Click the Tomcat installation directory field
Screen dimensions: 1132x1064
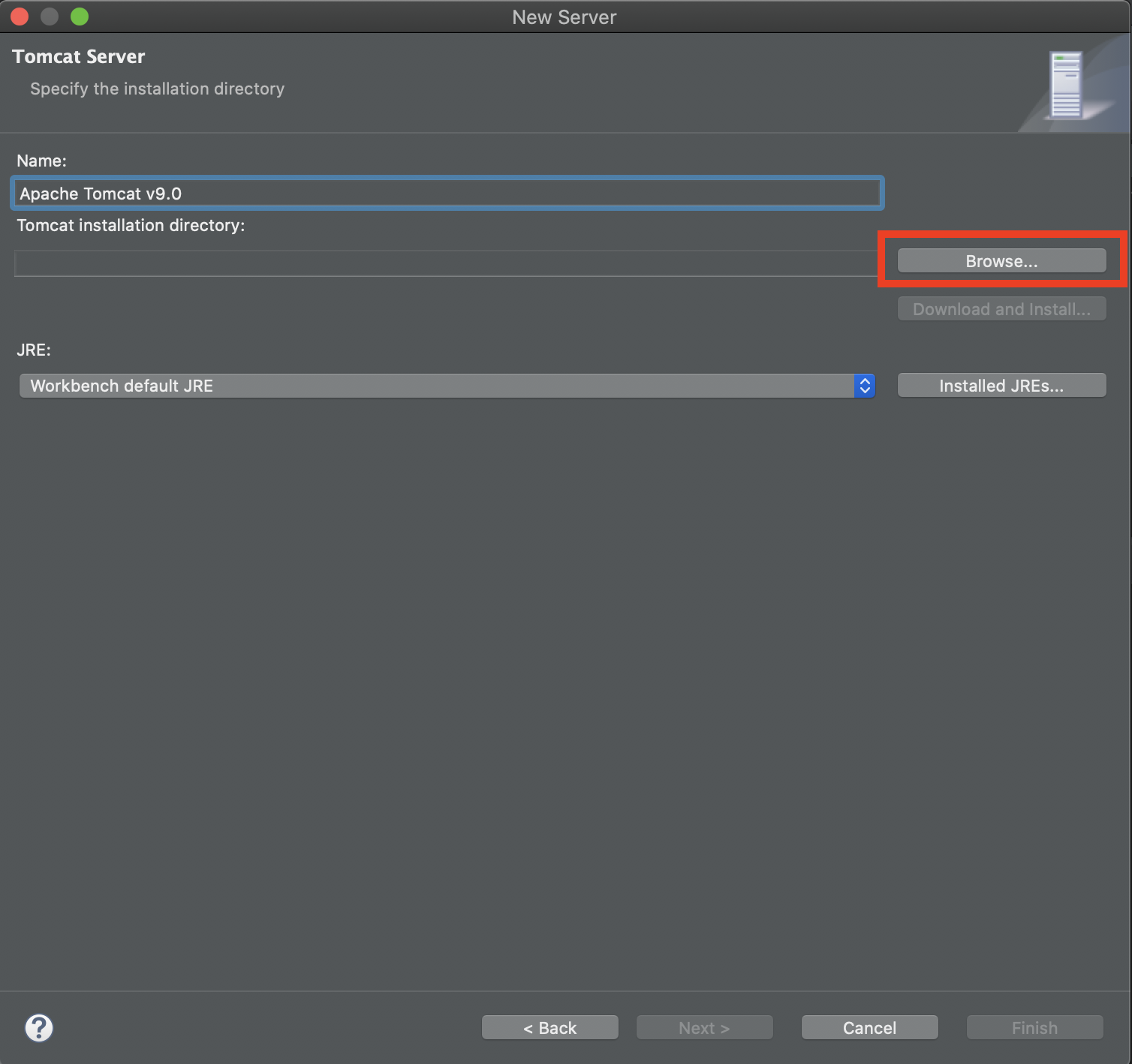click(447, 263)
